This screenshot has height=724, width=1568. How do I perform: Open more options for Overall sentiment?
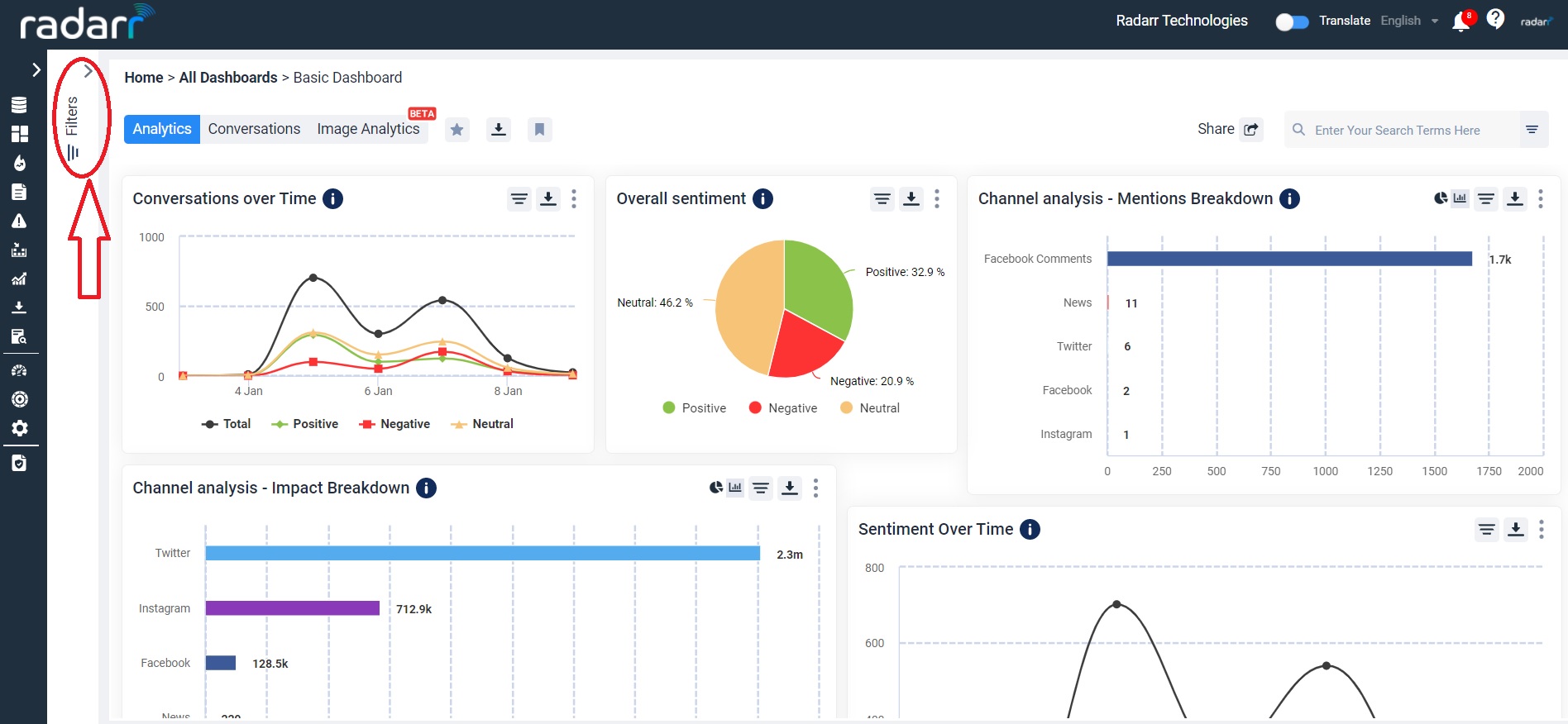tap(937, 198)
